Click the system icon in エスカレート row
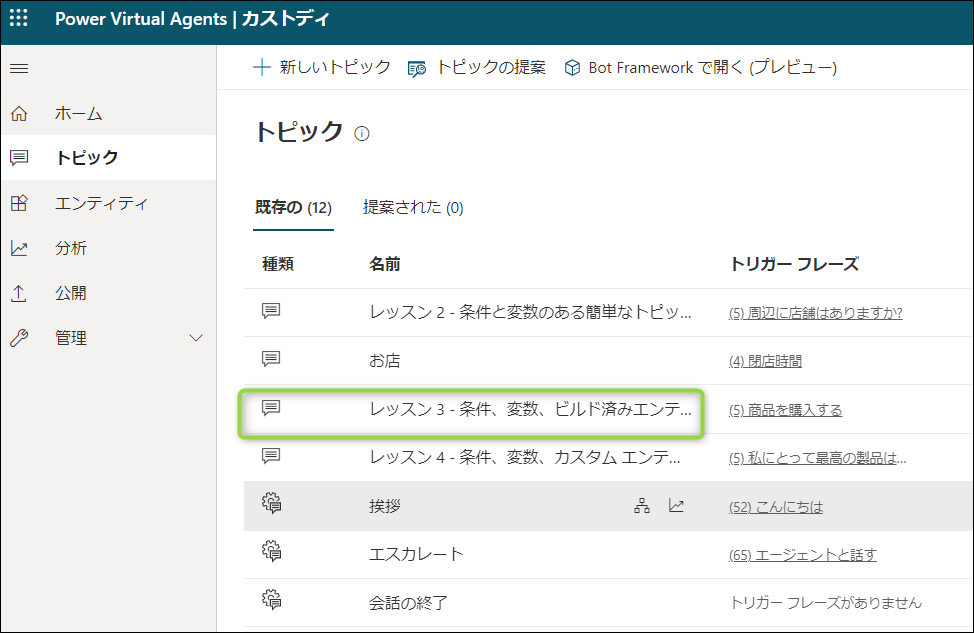 pos(271,551)
